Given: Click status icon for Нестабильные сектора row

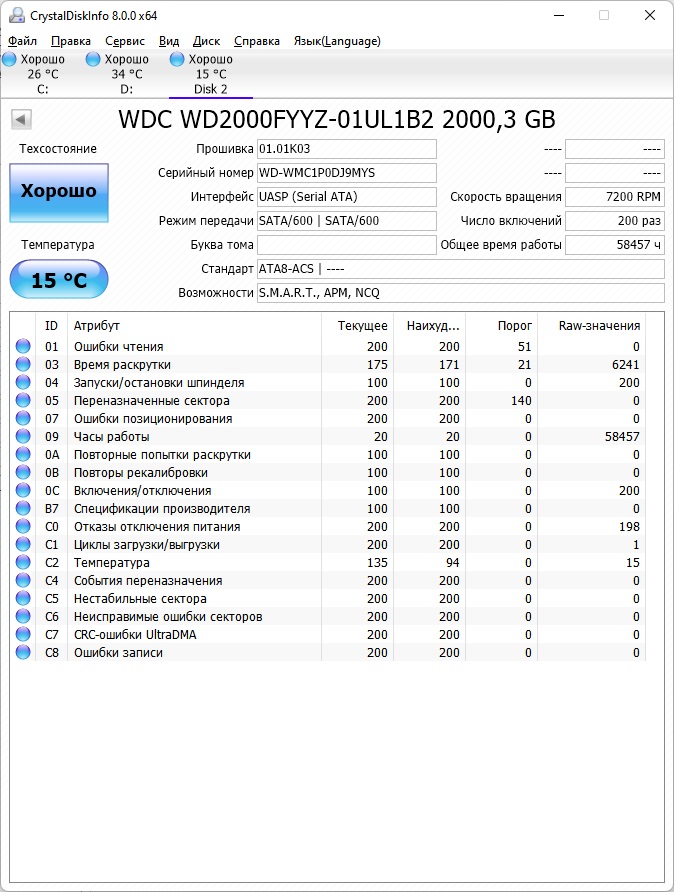Looking at the screenshot, I should (x=23, y=598).
